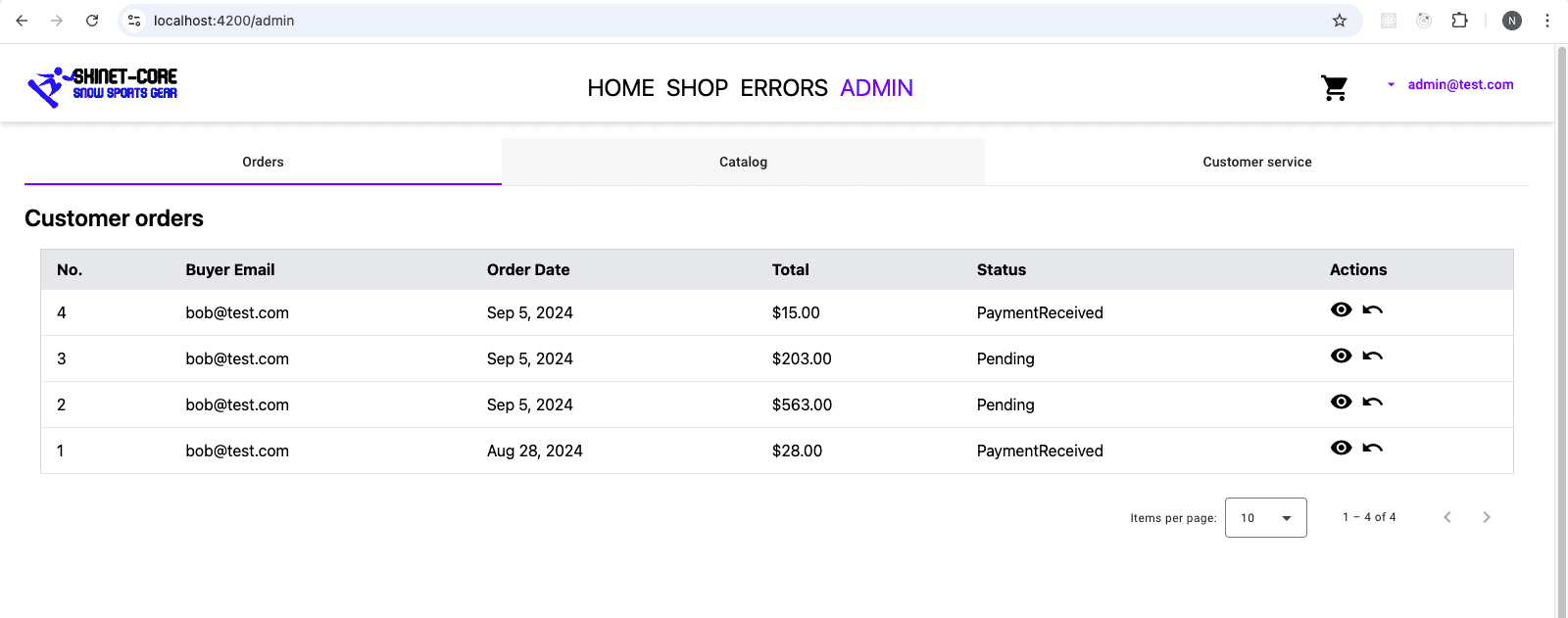
Task: View order 4 details via eye icon
Action: click(x=1341, y=309)
